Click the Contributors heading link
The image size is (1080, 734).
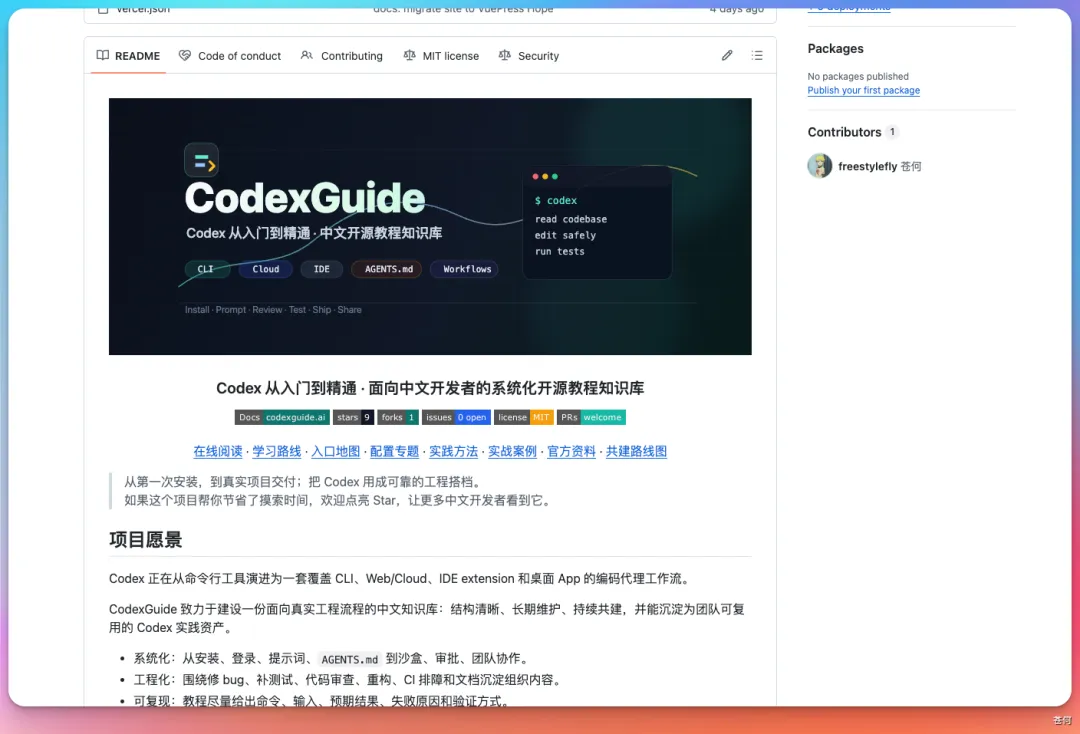[844, 132]
